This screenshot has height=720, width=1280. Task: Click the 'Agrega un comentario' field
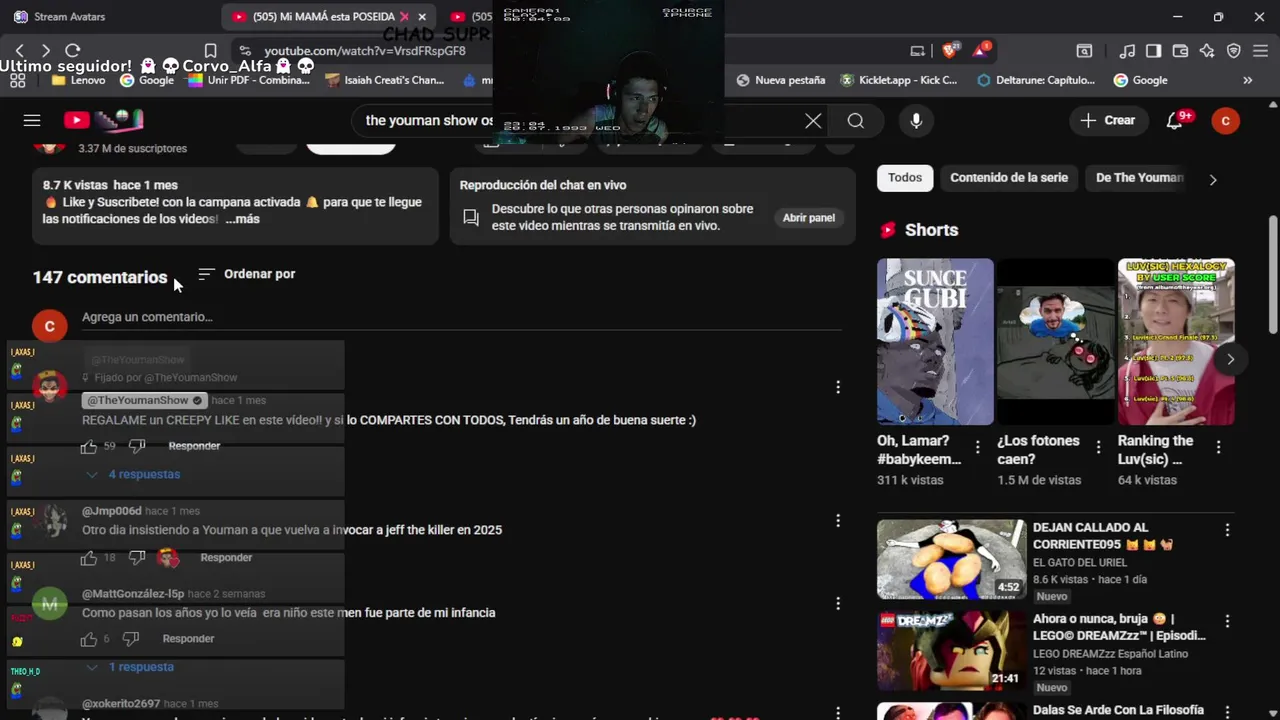pos(461,317)
